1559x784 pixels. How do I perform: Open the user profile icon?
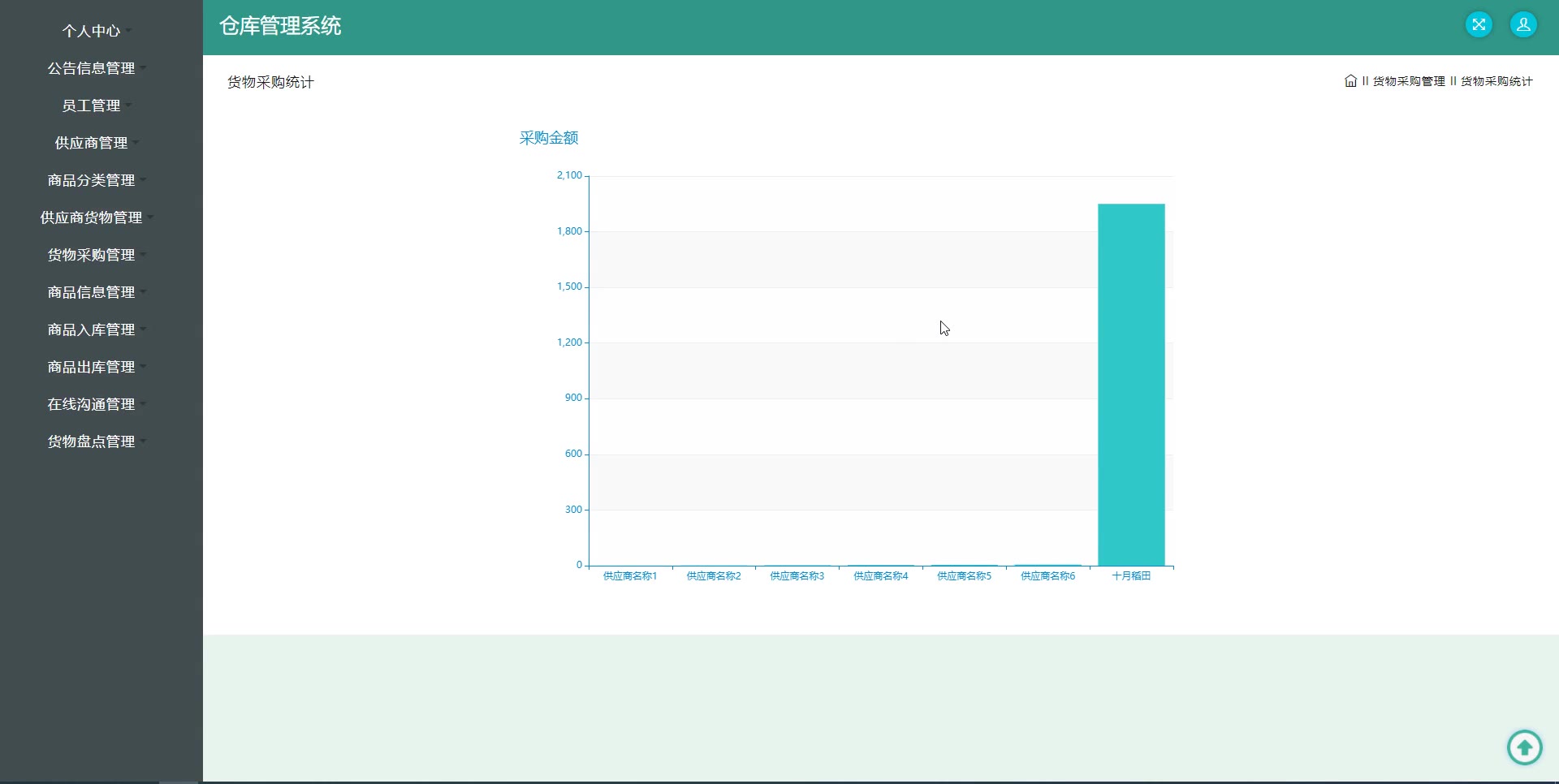pos(1523,24)
